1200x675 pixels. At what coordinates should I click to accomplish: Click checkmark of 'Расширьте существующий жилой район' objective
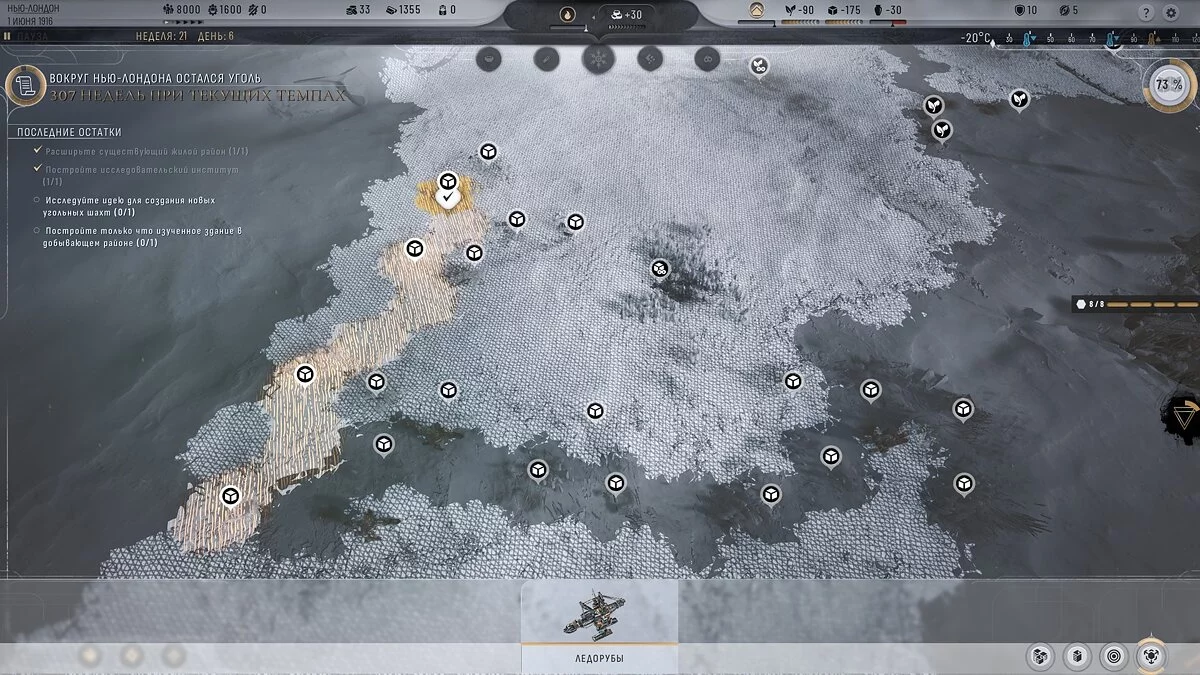click(x=37, y=151)
